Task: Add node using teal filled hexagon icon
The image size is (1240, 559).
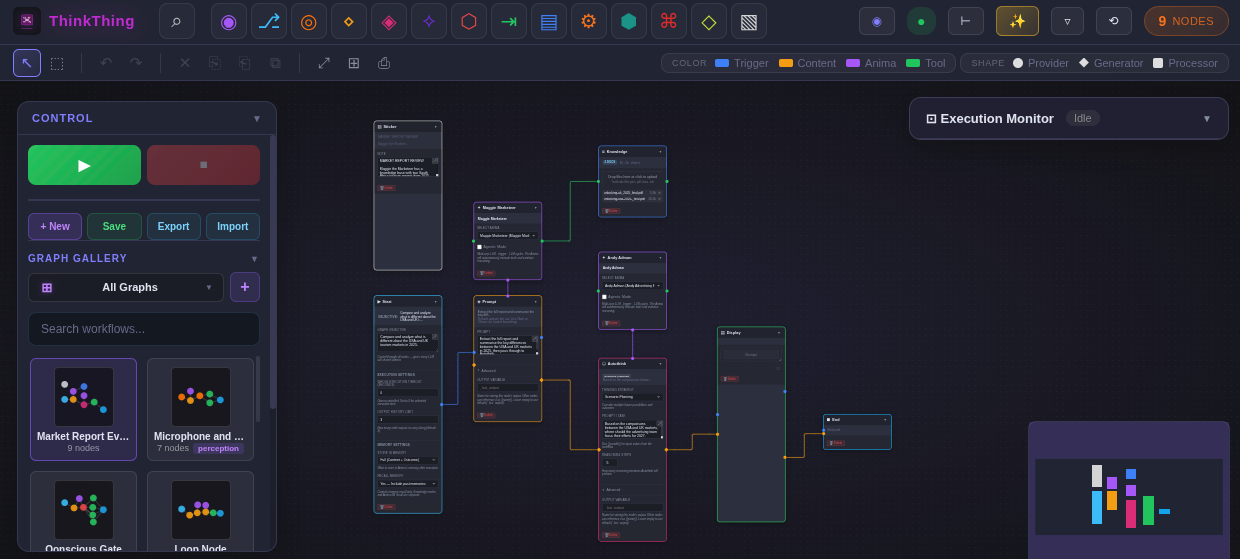Action: pos(629,21)
